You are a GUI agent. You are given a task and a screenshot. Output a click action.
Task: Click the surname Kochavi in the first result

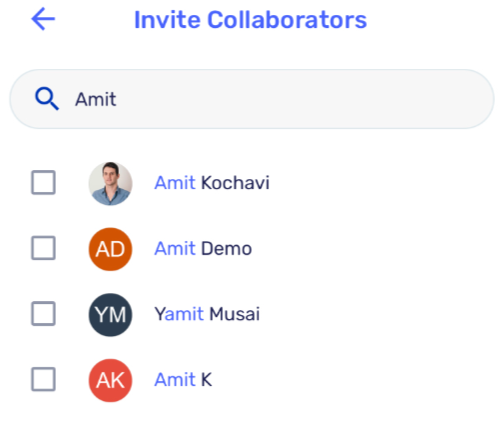coord(235,183)
